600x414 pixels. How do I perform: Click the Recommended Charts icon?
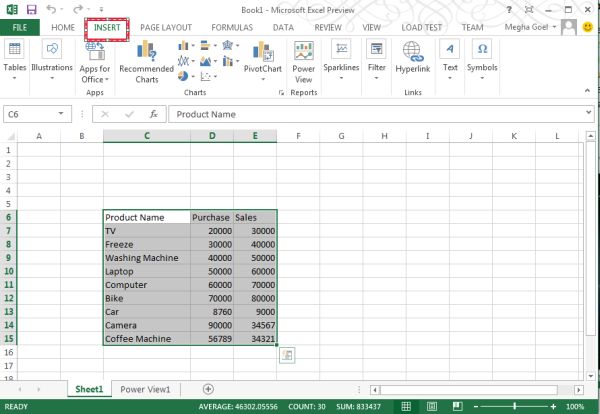point(147,51)
